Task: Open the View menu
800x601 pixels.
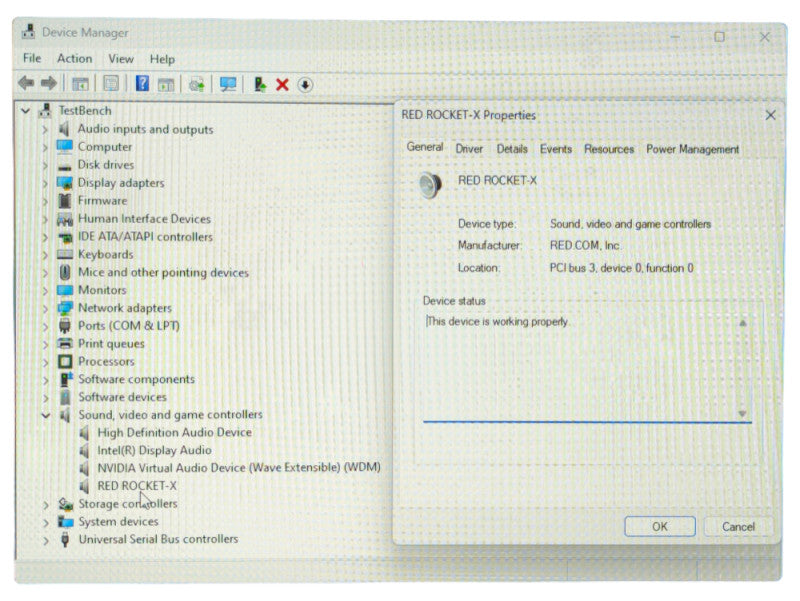Action: (x=121, y=59)
